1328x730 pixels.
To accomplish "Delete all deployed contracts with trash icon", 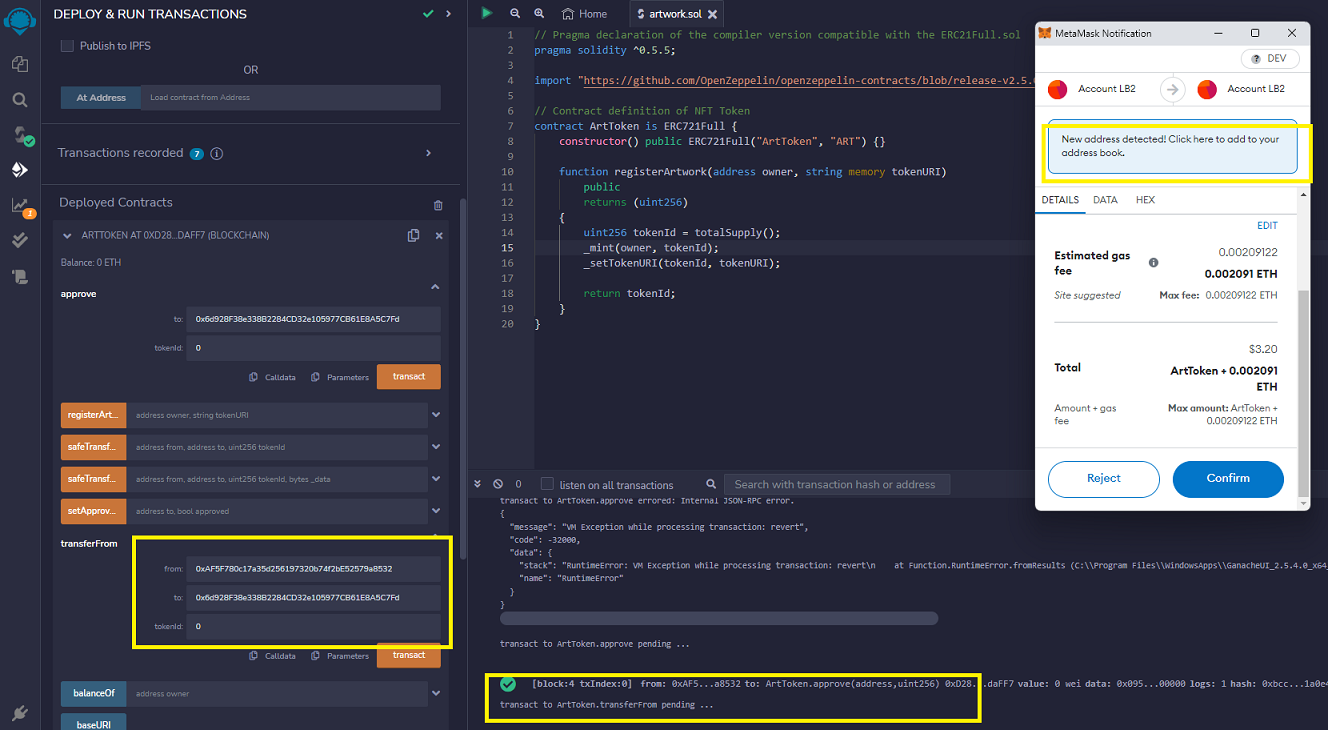I will pos(438,205).
